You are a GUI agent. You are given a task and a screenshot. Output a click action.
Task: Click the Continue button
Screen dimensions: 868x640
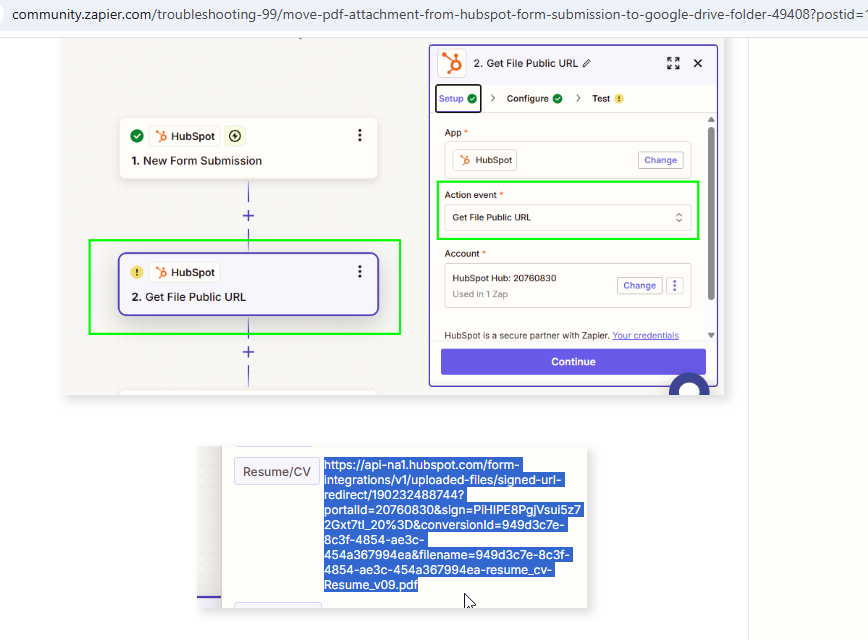tap(573, 362)
